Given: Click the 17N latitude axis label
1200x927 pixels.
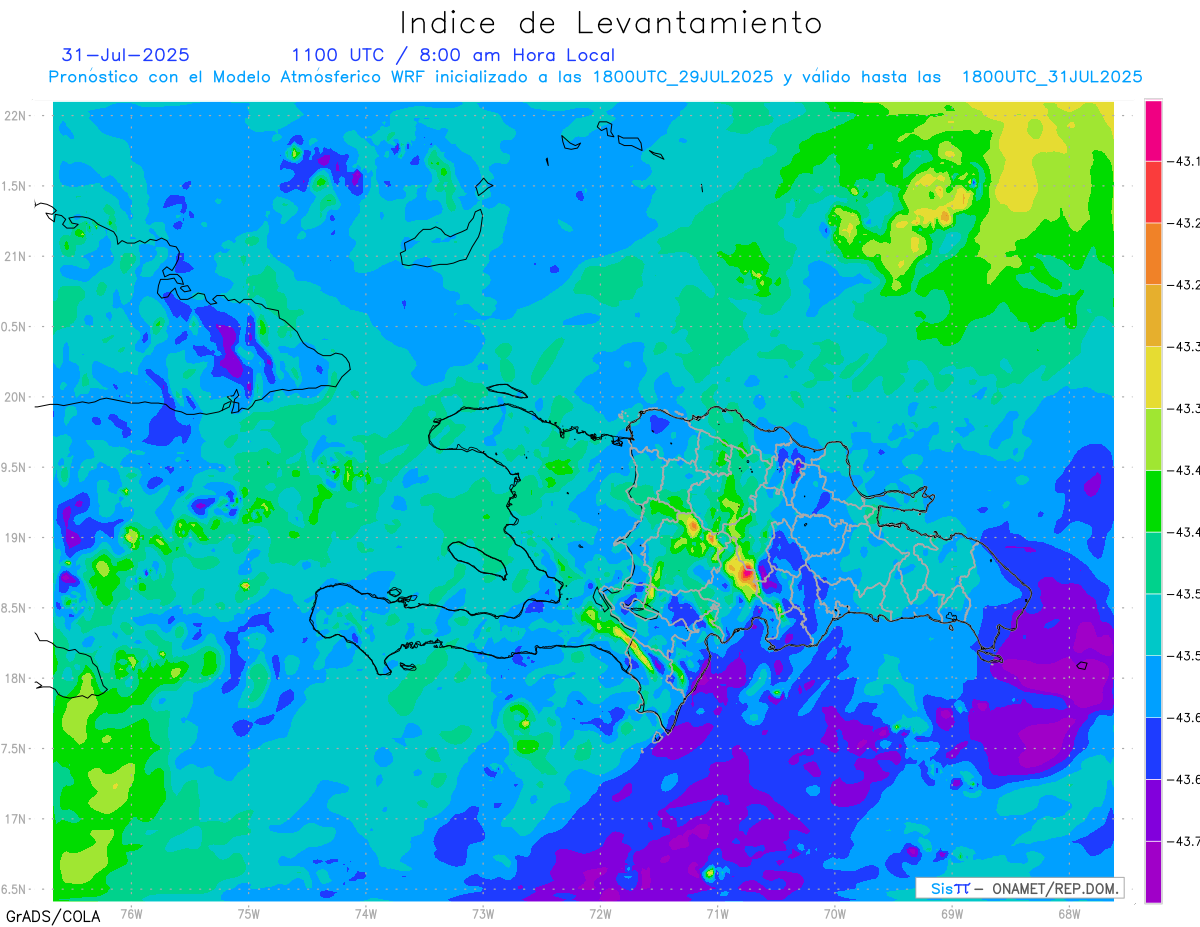Looking at the screenshot, I should click(x=16, y=820).
